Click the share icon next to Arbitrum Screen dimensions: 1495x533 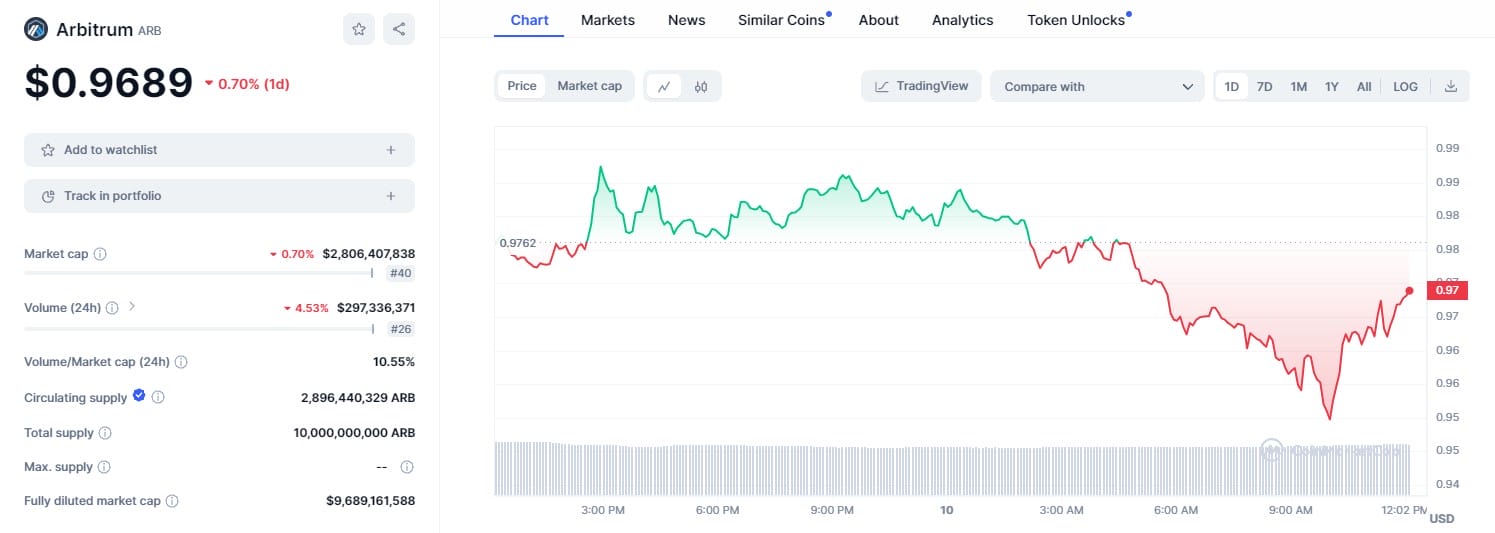(x=399, y=29)
